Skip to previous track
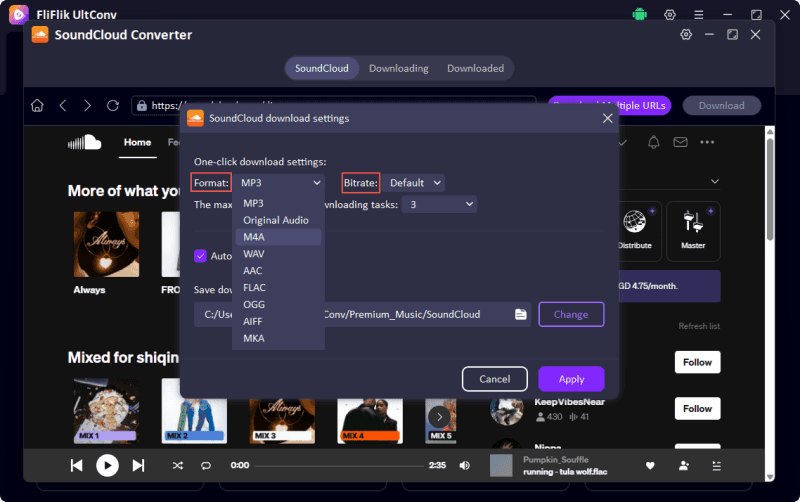This screenshot has height=502, width=800. click(77, 465)
